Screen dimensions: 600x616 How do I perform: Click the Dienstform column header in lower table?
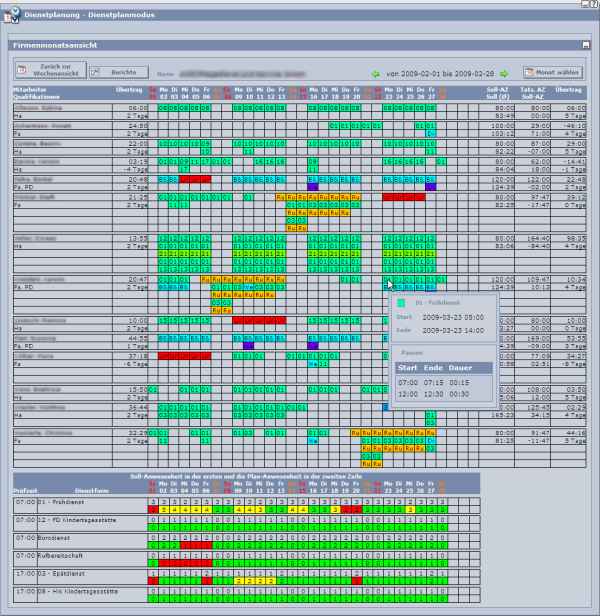[x=91, y=491]
